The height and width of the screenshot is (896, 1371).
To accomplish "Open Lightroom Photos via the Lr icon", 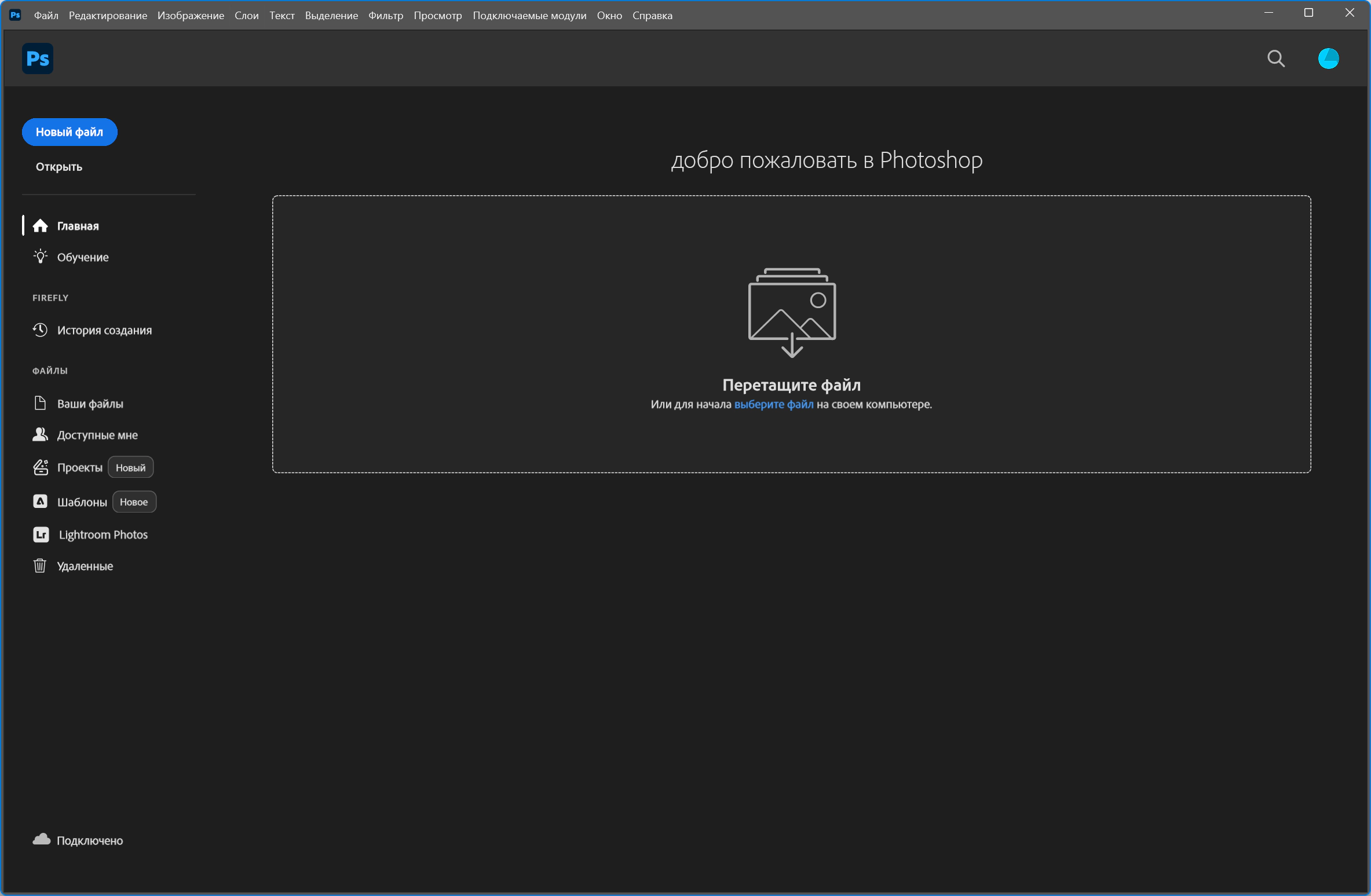I will (x=41, y=535).
